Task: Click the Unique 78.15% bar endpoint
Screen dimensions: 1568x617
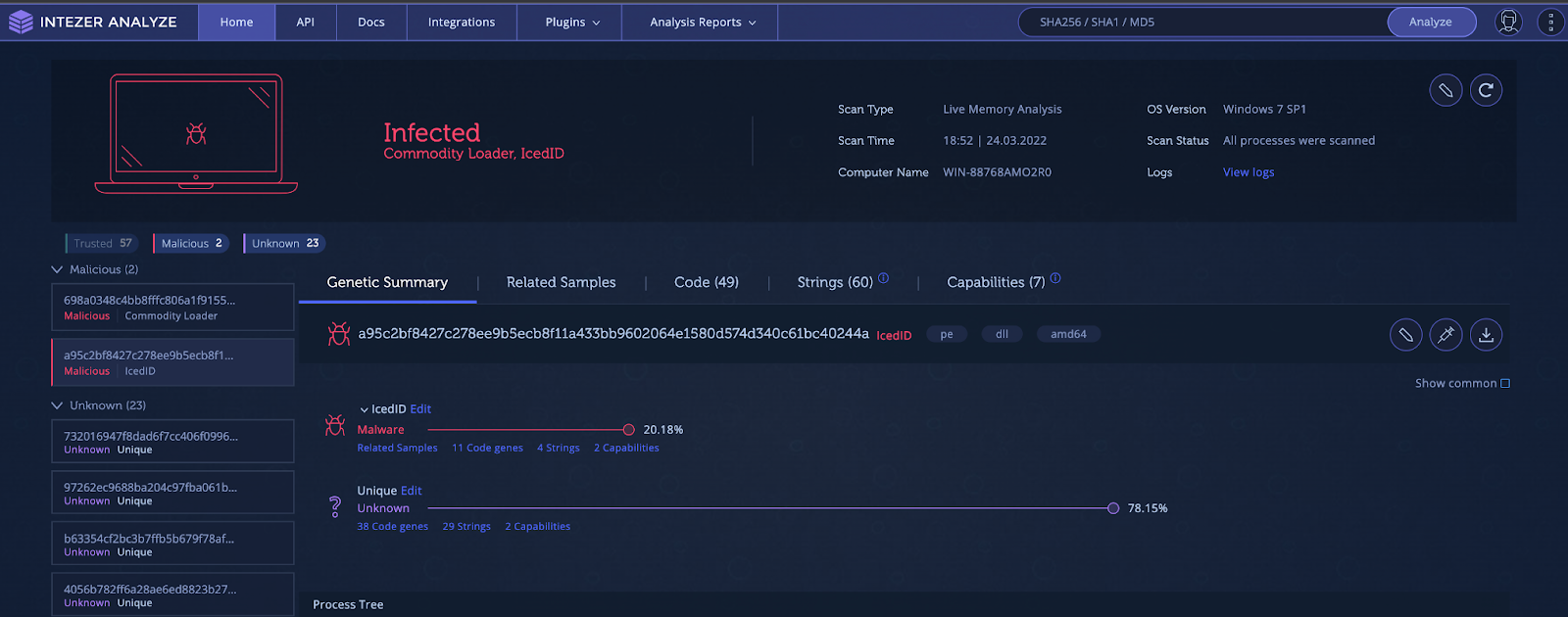Action: (1113, 508)
